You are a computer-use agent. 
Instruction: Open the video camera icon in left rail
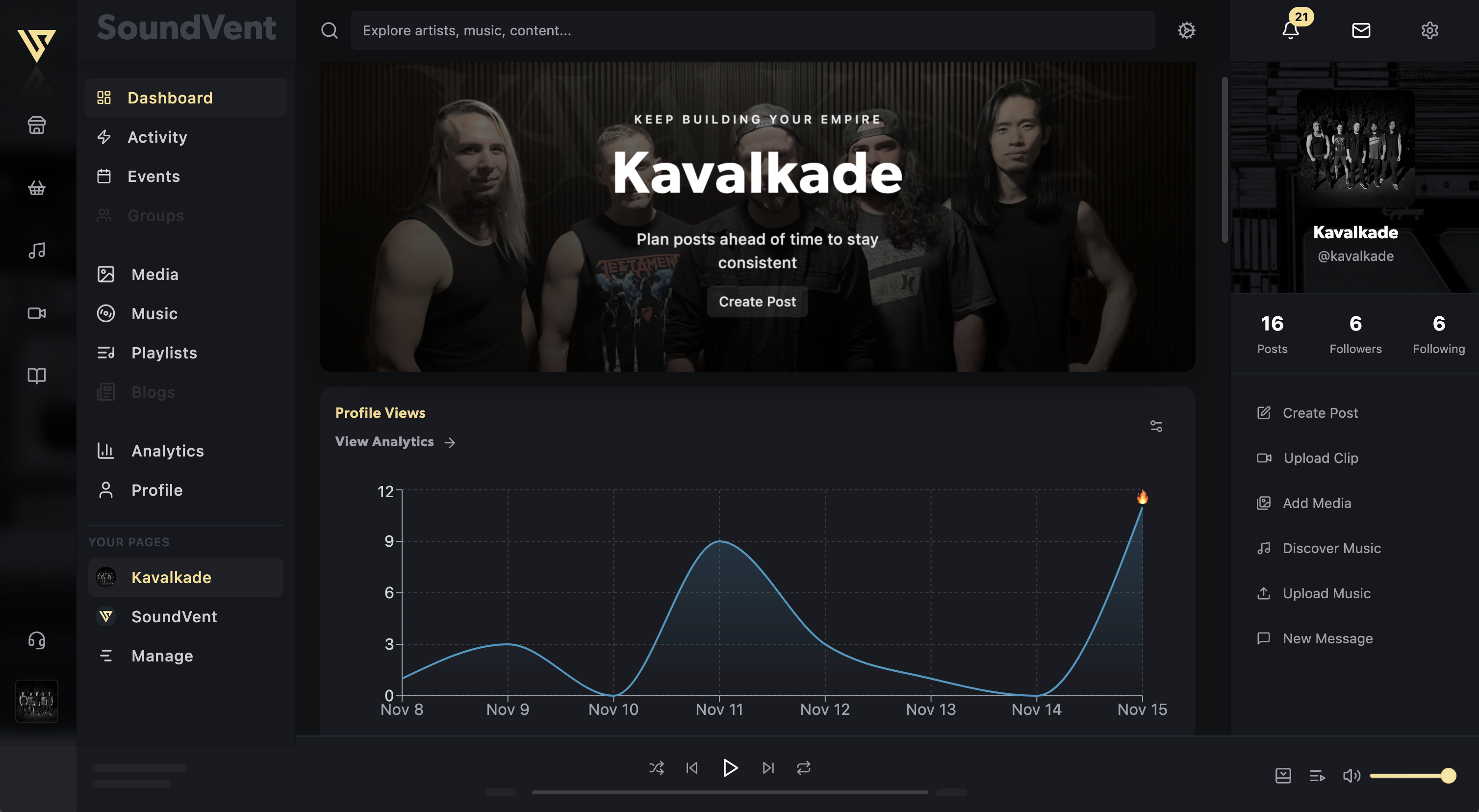37,313
